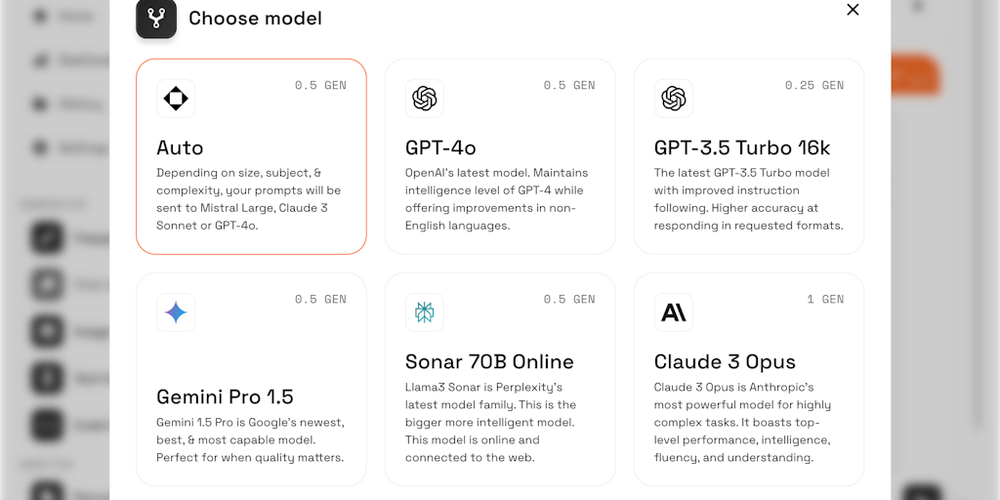This screenshot has height=500, width=1000.
Task: Click the Claude 3 Opus description text
Action: point(742,422)
